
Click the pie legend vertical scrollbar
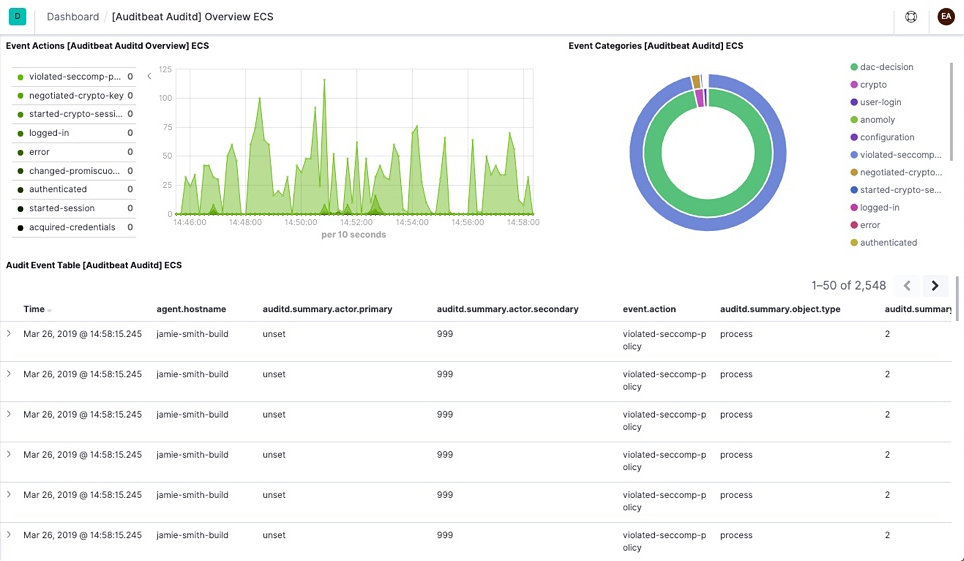coord(952,110)
